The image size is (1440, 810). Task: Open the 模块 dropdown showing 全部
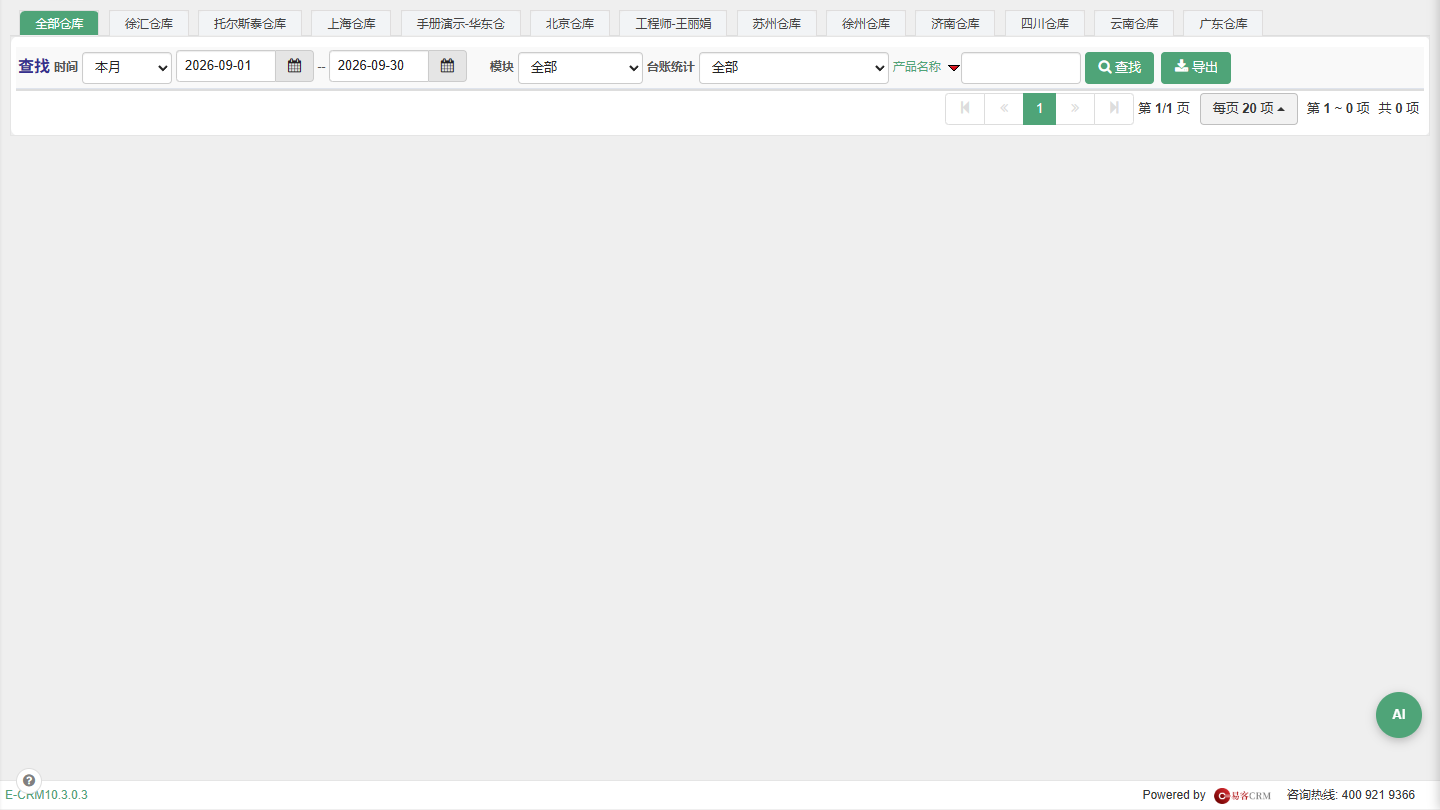[580, 67]
